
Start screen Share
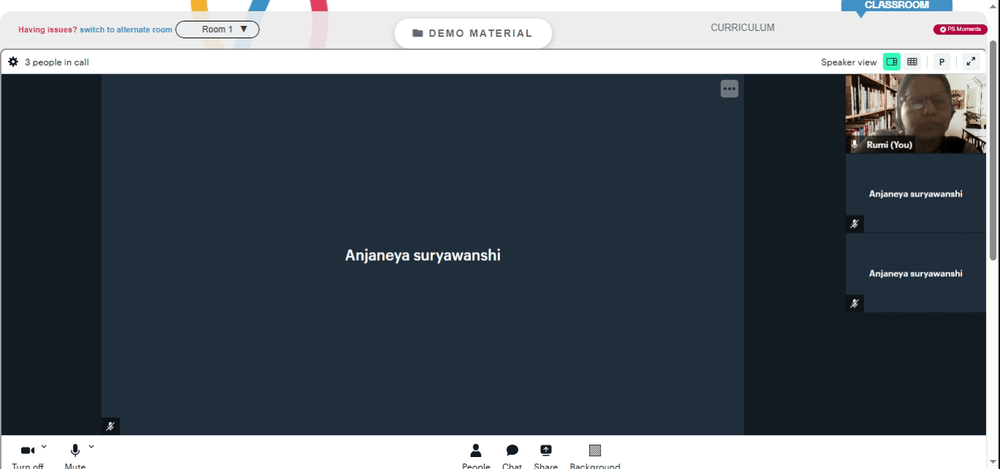[x=546, y=456]
